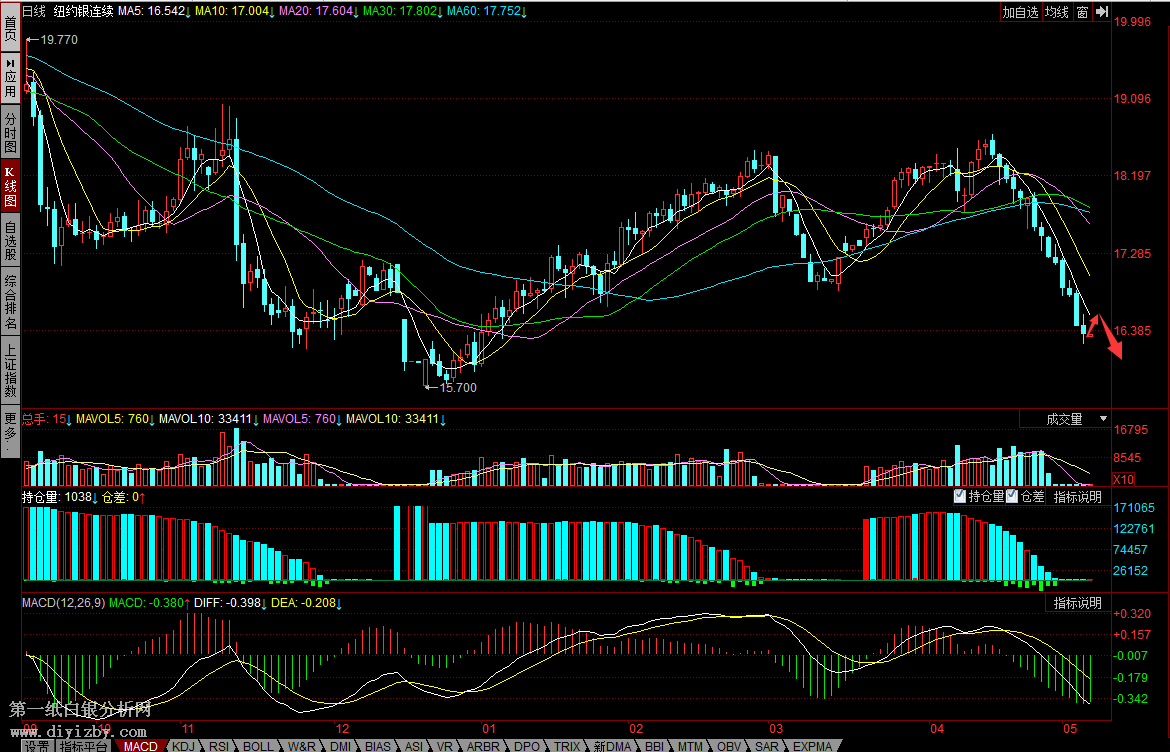The height and width of the screenshot is (752, 1170).
Task: Click the X10 volume scale indicator
Action: point(1123,479)
